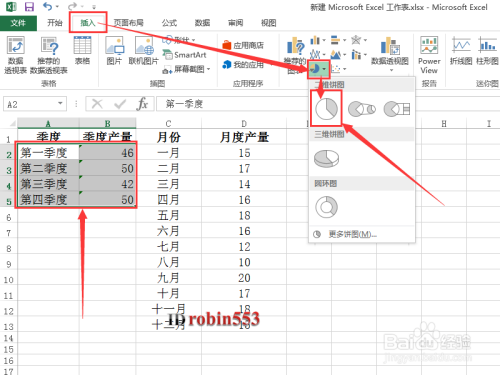Screen dimensions: 500x375
Task: Switch to the 审阅 (Review) tab
Action: (x=235, y=23)
